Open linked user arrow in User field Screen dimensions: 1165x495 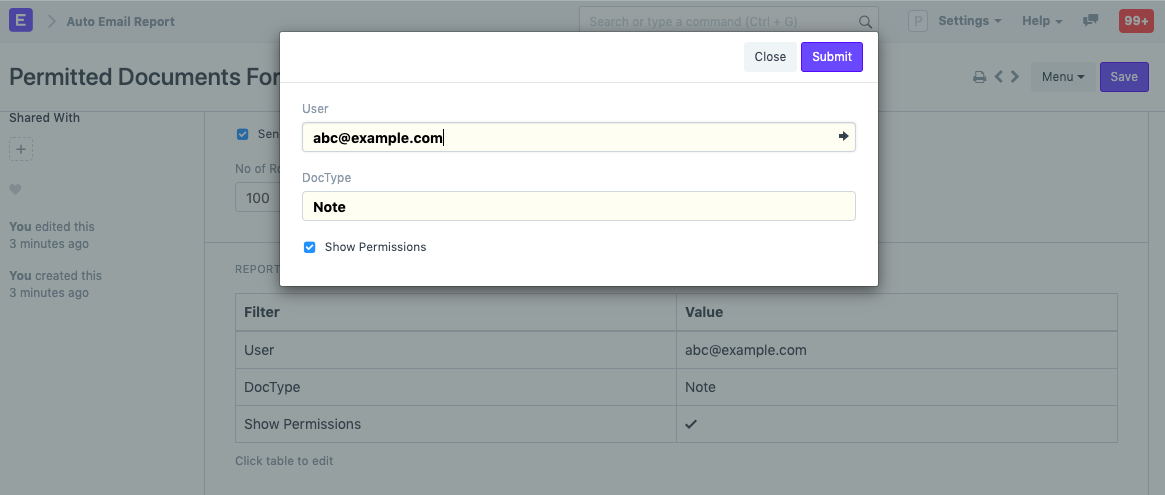pos(843,137)
